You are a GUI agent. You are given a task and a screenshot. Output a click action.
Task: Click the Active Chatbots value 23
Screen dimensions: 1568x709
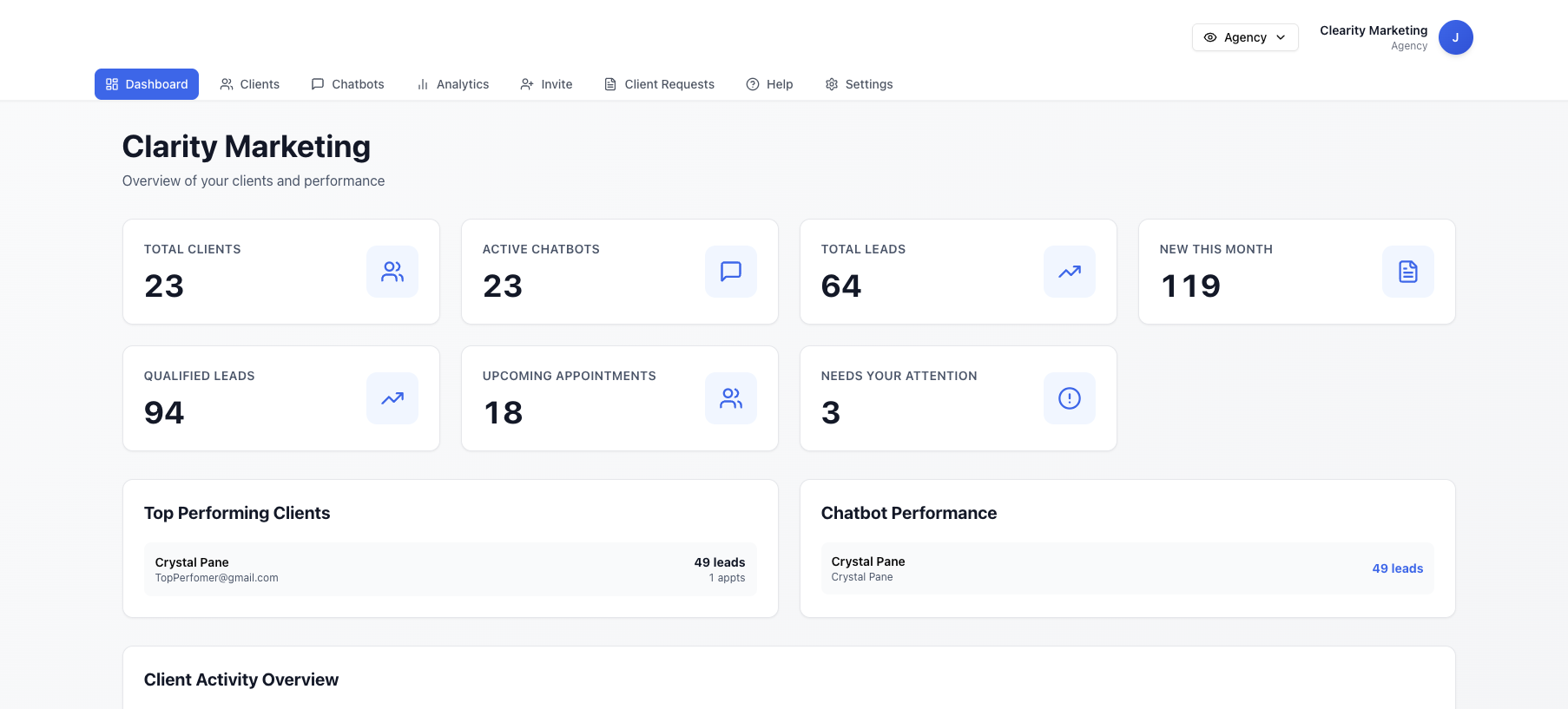click(x=503, y=286)
